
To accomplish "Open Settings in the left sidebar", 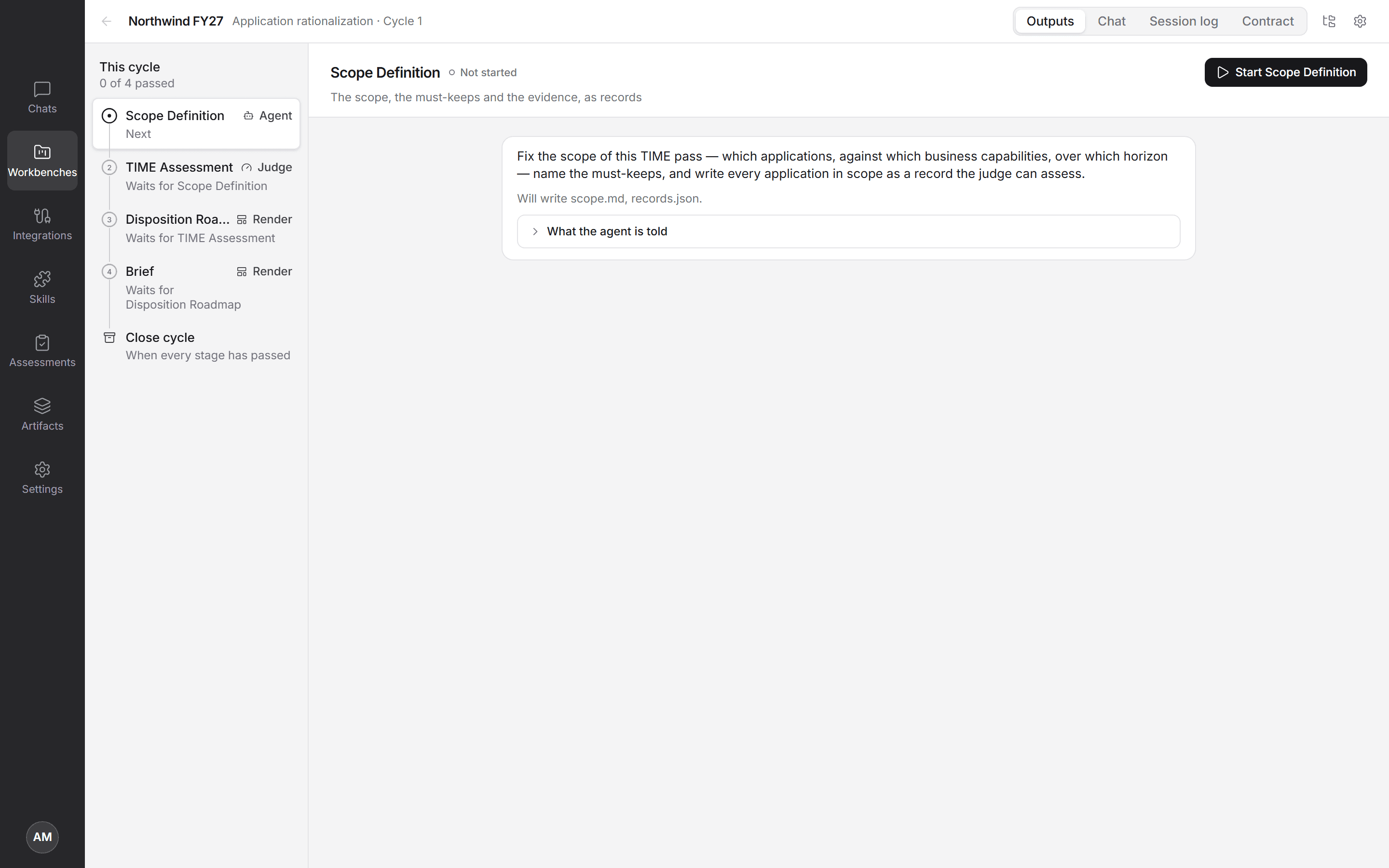I will 42,478.
